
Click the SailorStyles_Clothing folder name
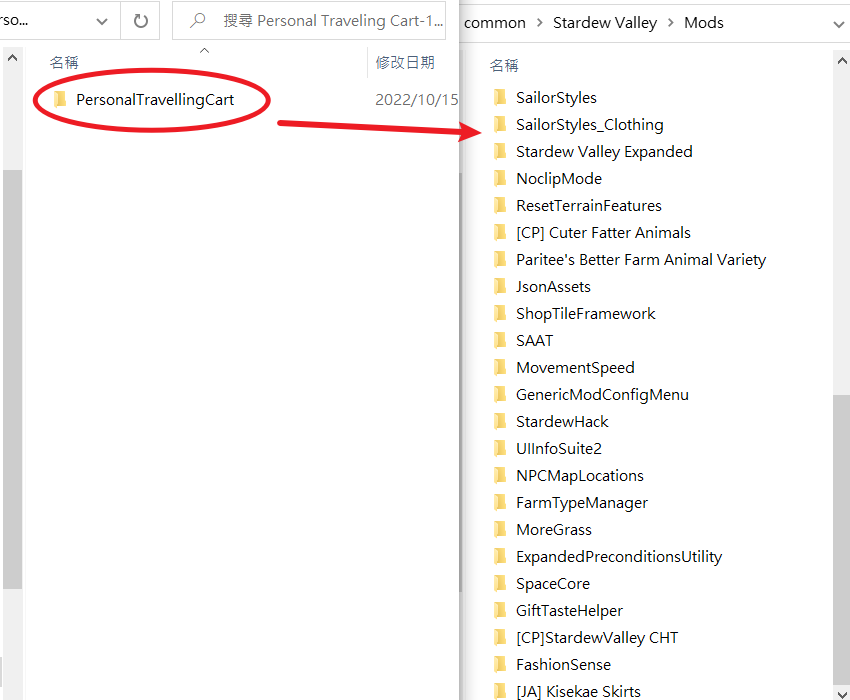pyautogui.click(x=590, y=125)
